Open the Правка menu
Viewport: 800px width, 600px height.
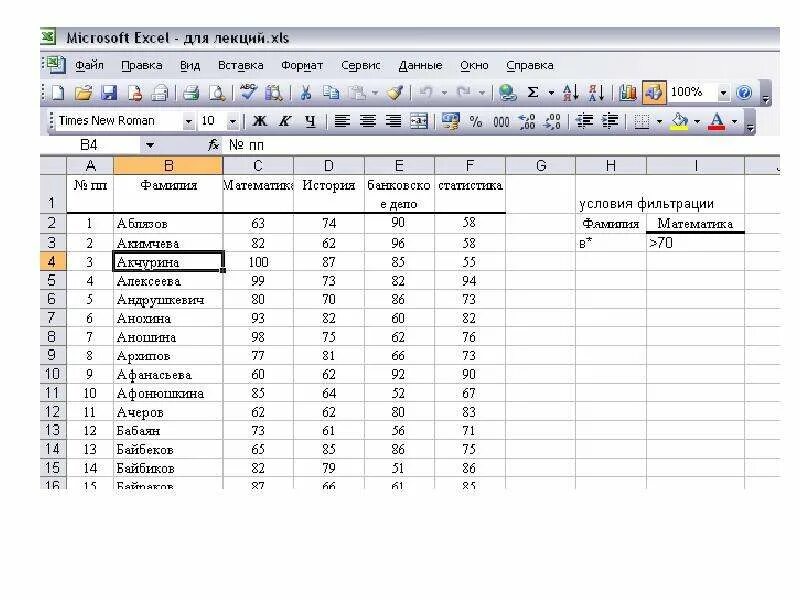[142, 65]
